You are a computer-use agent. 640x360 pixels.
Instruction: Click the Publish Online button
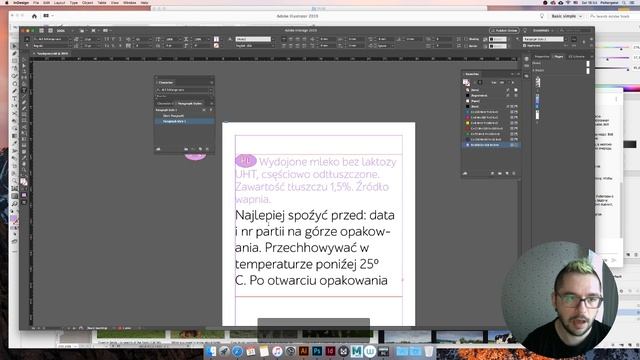tap(504, 31)
